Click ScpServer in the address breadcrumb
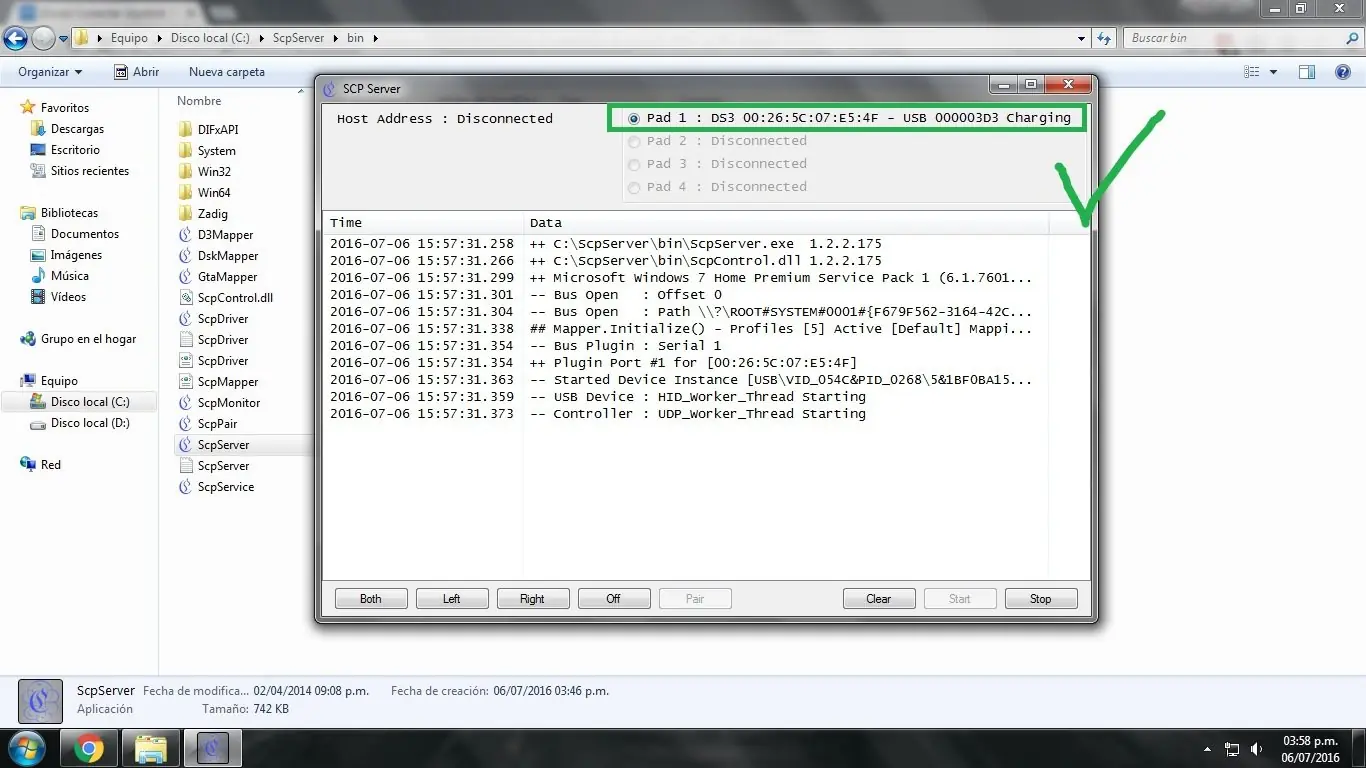This screenshot has width=1366, height=768. [299, 38]
